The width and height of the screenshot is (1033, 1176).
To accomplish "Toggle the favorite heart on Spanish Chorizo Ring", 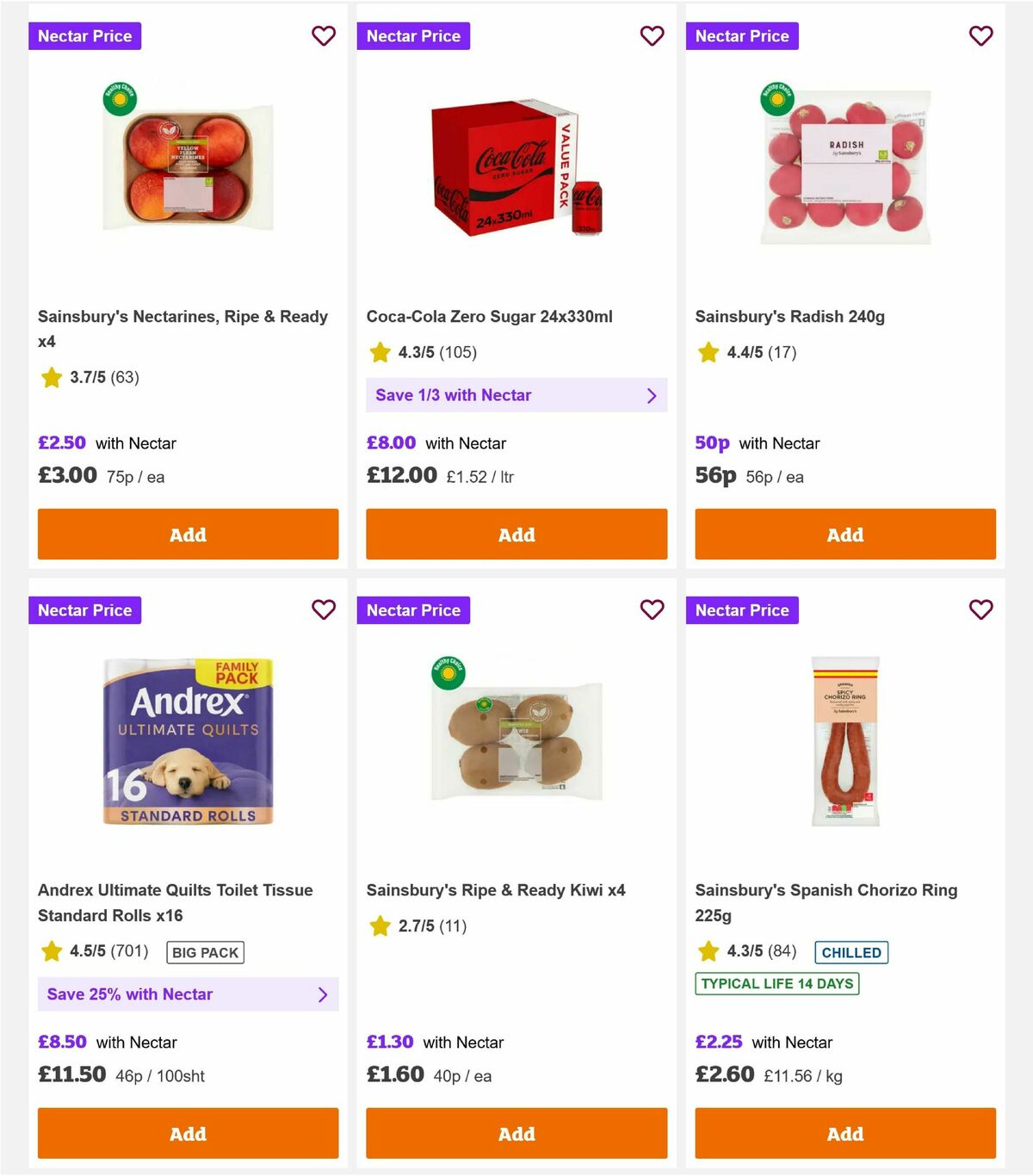I will click(x=981, y=610).
